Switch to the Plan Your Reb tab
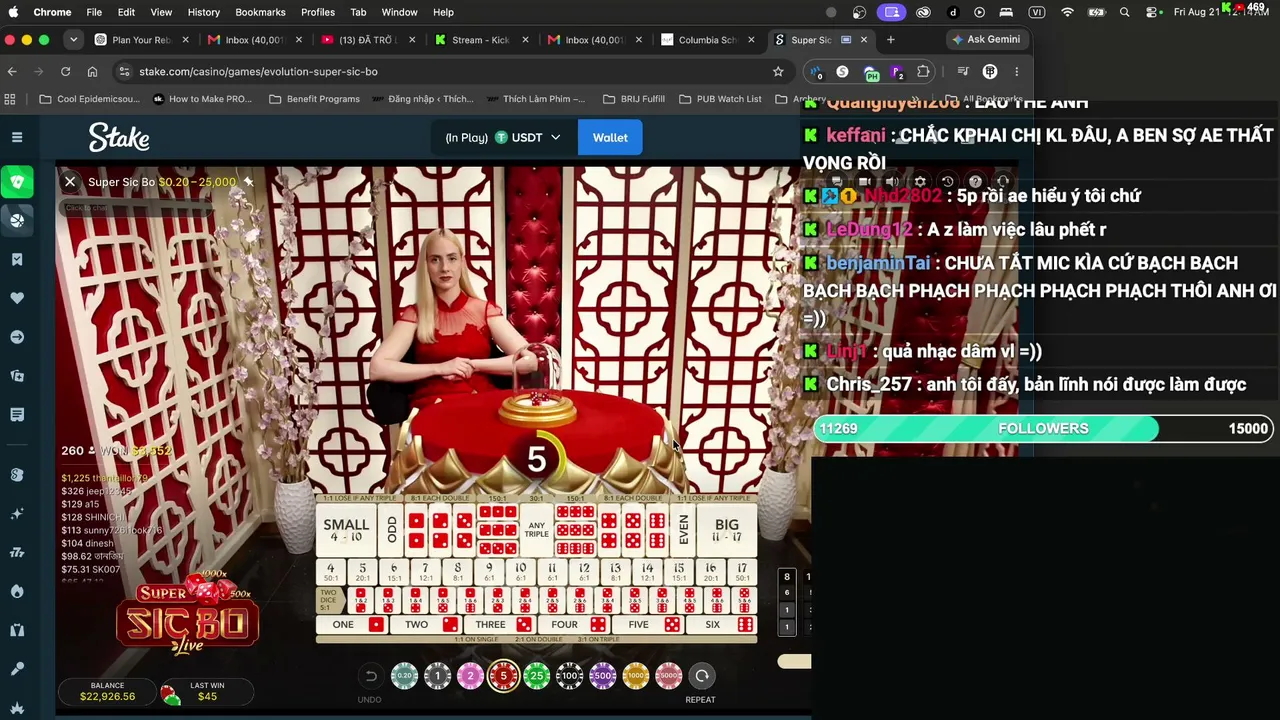 pos(143,40)
